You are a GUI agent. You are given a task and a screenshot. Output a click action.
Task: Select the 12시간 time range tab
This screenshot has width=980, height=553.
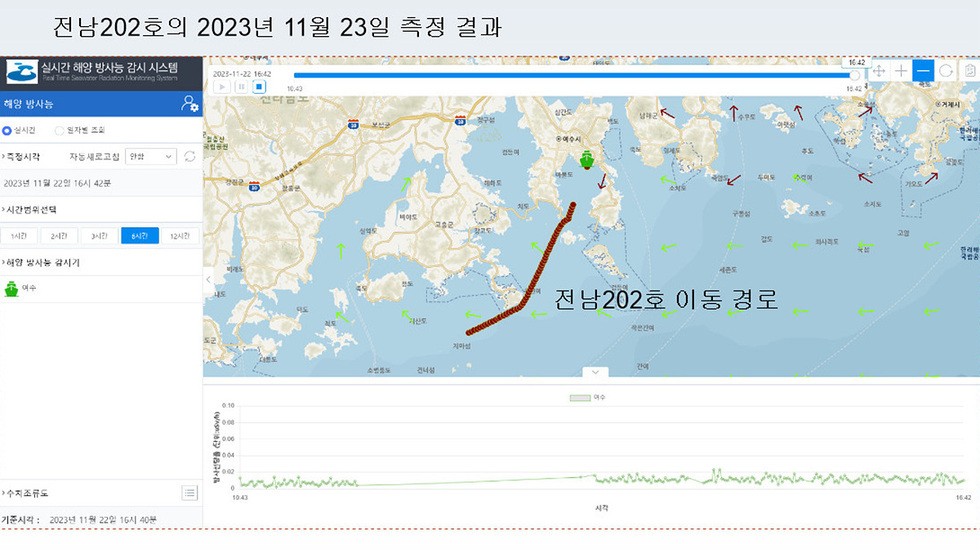coord(180,236)
